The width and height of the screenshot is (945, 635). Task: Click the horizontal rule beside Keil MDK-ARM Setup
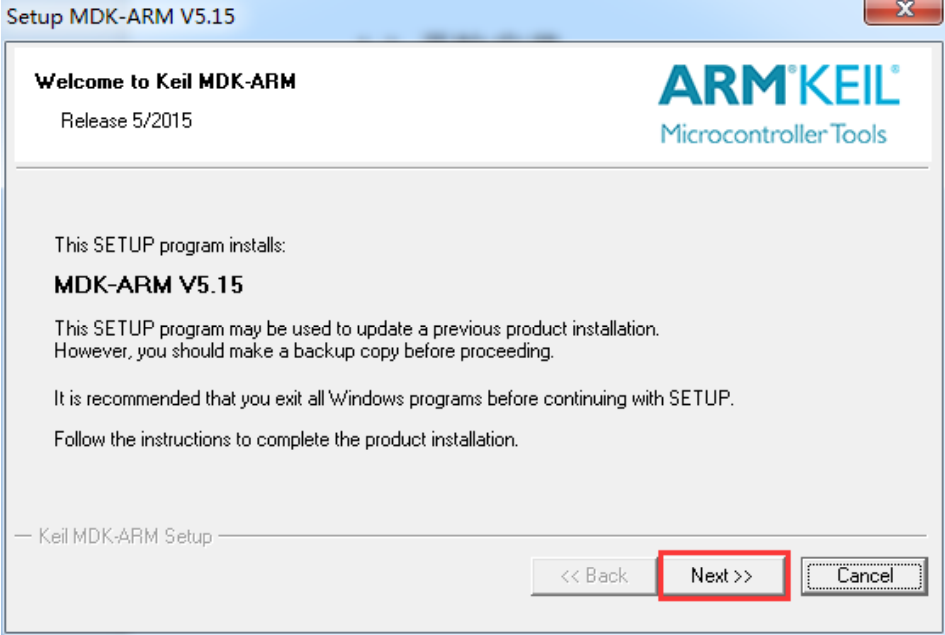(x=573, y=535)
